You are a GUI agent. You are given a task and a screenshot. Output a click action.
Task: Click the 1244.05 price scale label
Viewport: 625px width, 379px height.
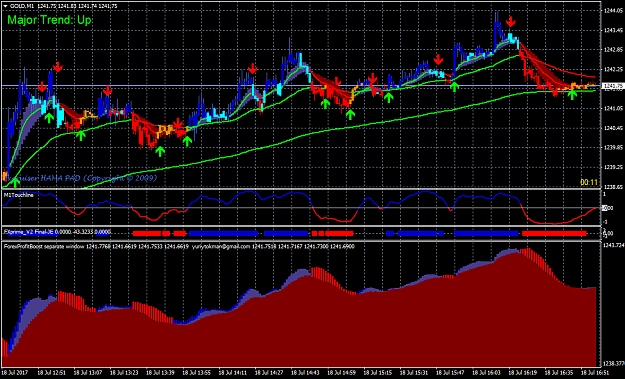click(613, 11)
